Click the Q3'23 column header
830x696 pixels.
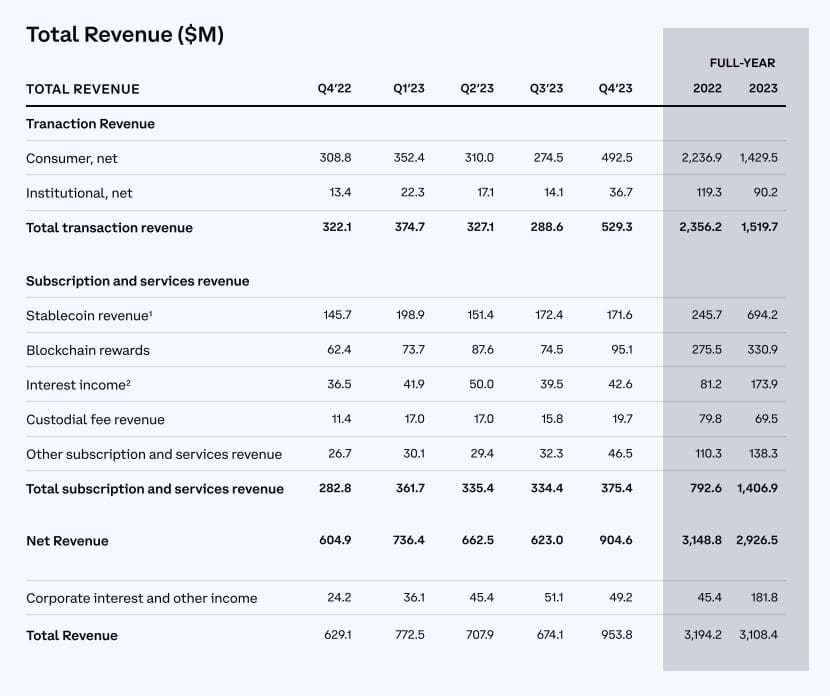pos(546,89)
